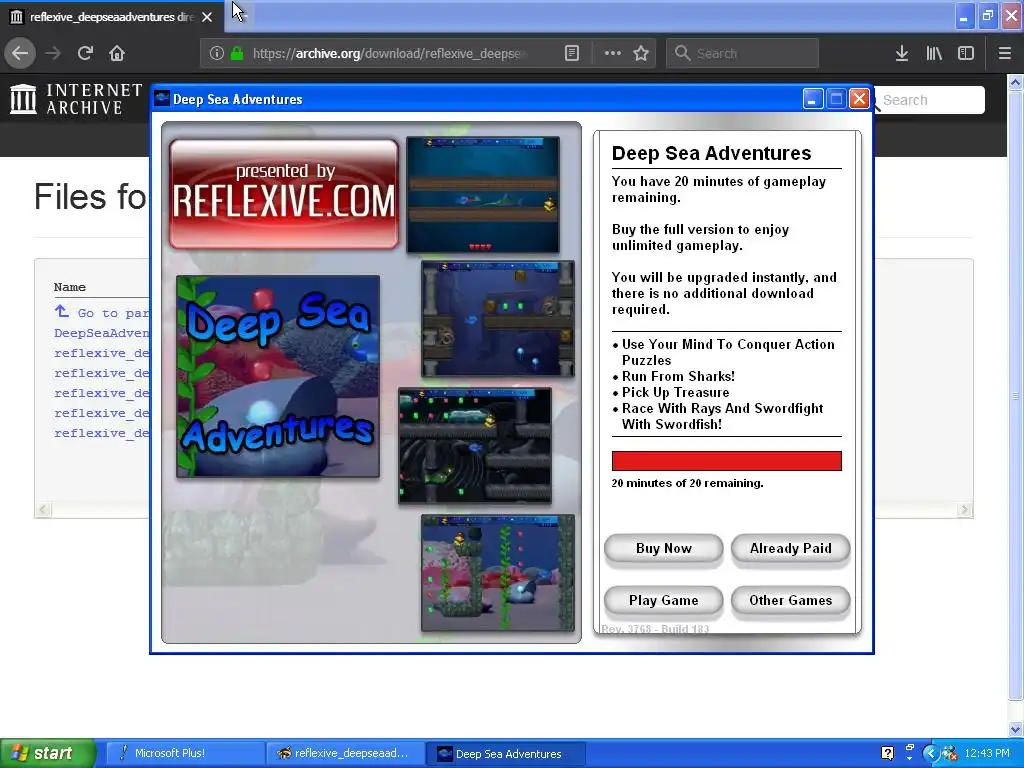Select the top shark tunnel screenshot
Viewport: 1024px width, 768px height.
(x=483, y=195)
